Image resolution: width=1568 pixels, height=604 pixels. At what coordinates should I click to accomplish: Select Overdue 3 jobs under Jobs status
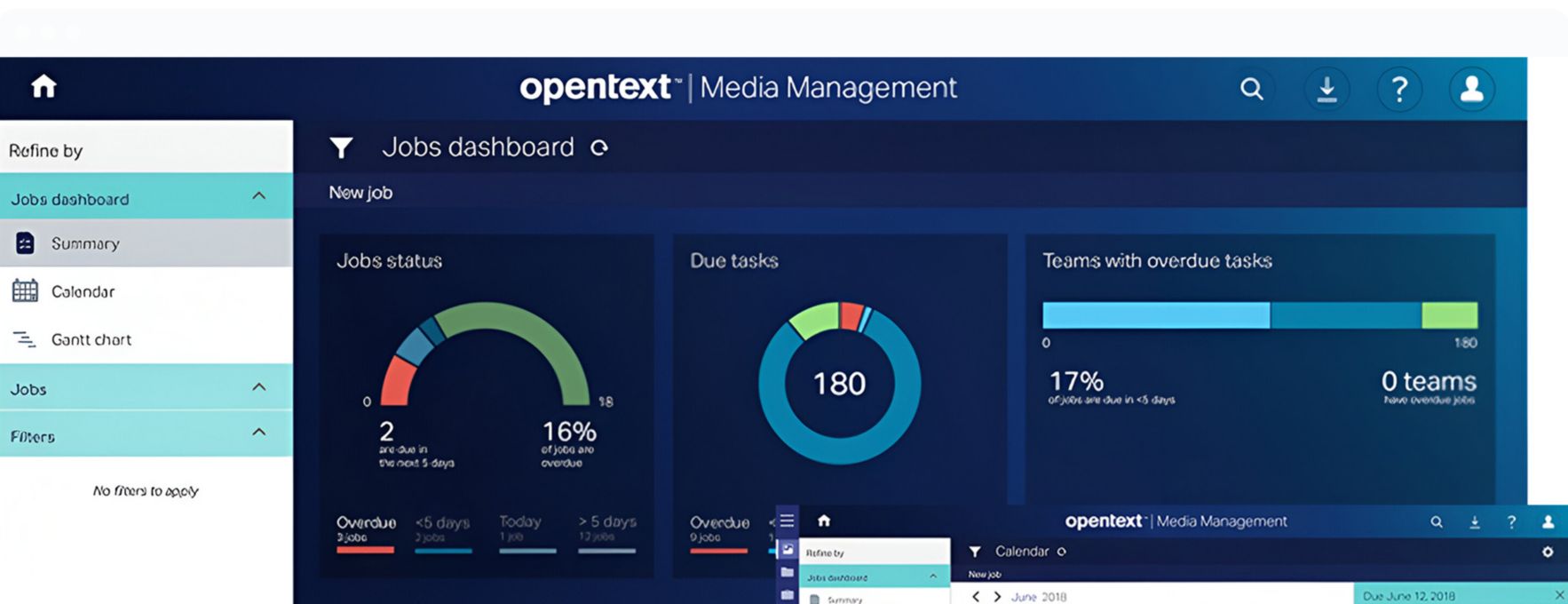365,530
